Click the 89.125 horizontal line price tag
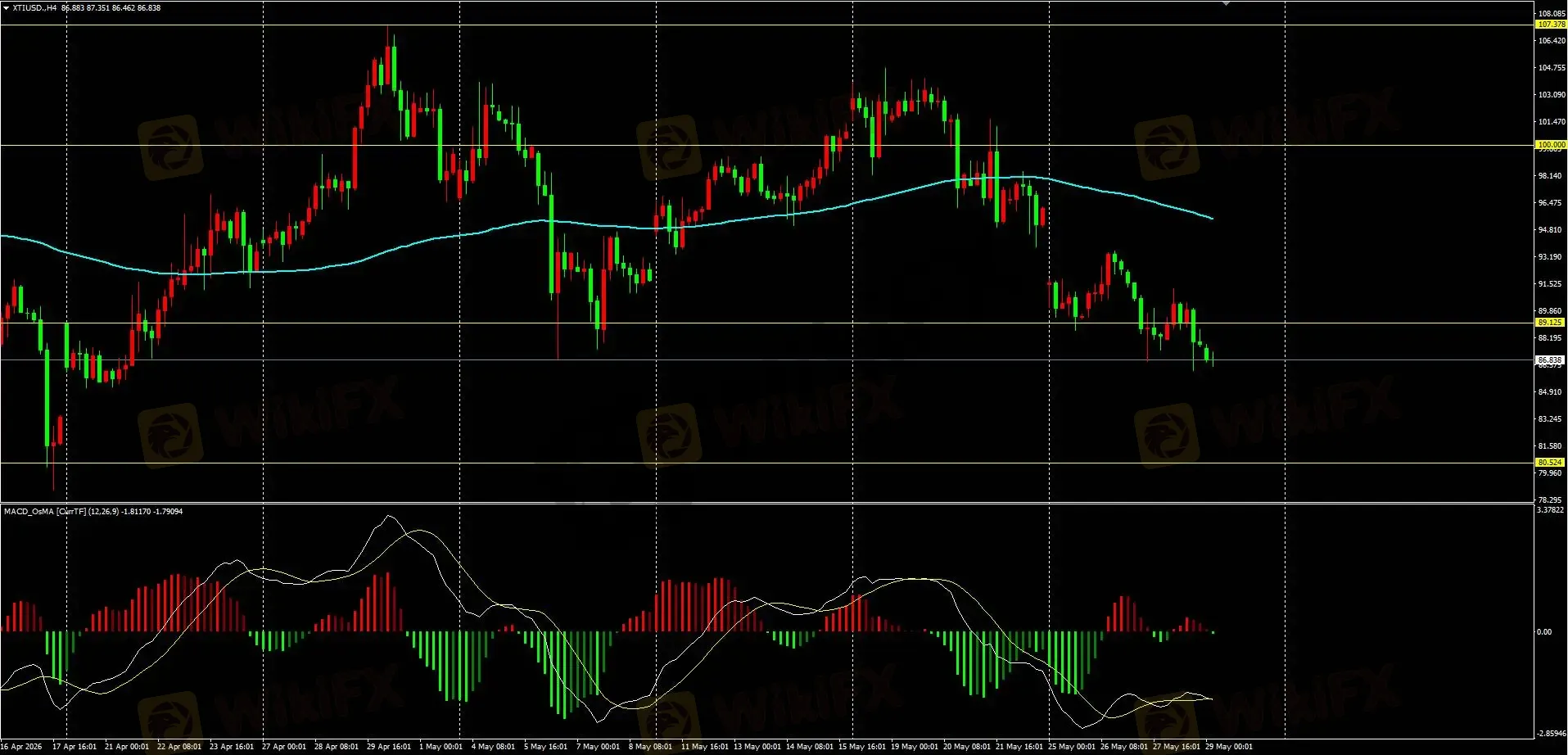Screen dimensions: 1568x755 point(1551,323)
